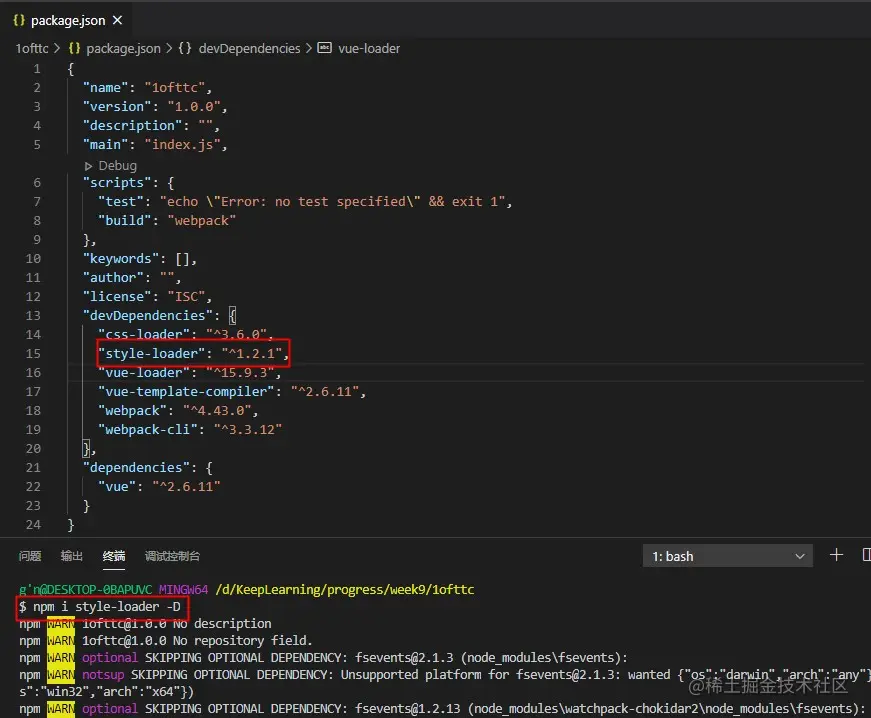The image size is (871, 718).
Task: Click the 'No repository field.' terminal warning text
Action: click(x=242, y=640)
